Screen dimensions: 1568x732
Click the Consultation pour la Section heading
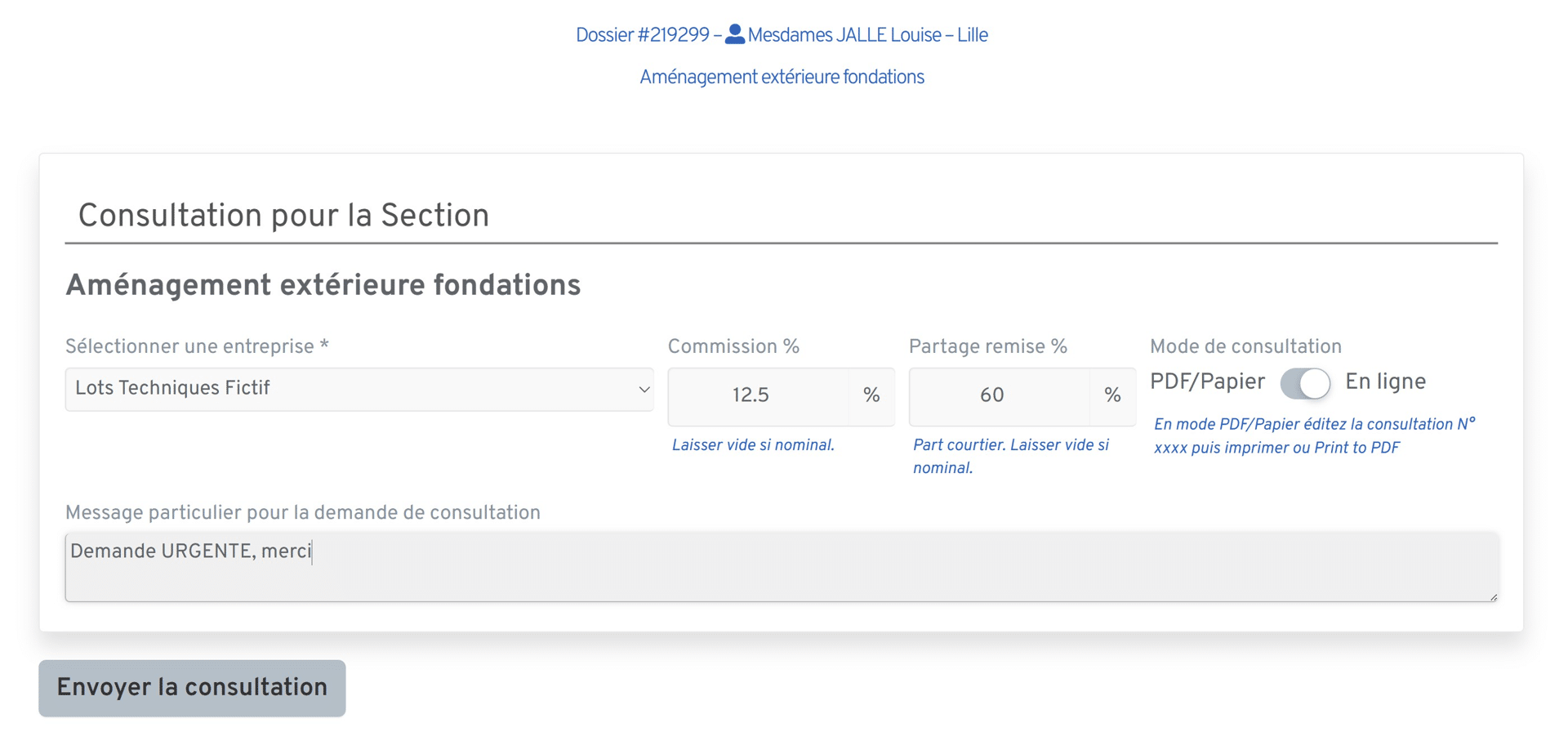pos(283,216)
